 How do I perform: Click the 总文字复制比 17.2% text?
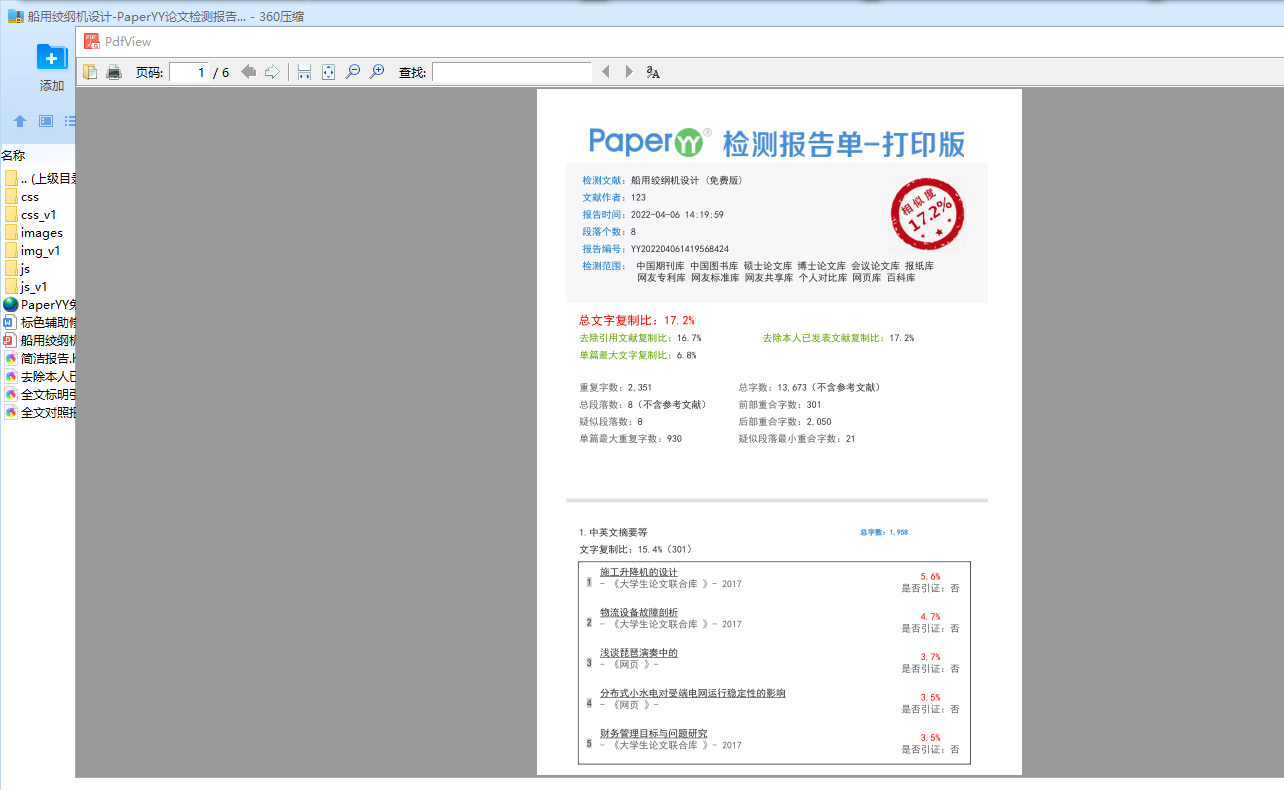tap(637, 321)
